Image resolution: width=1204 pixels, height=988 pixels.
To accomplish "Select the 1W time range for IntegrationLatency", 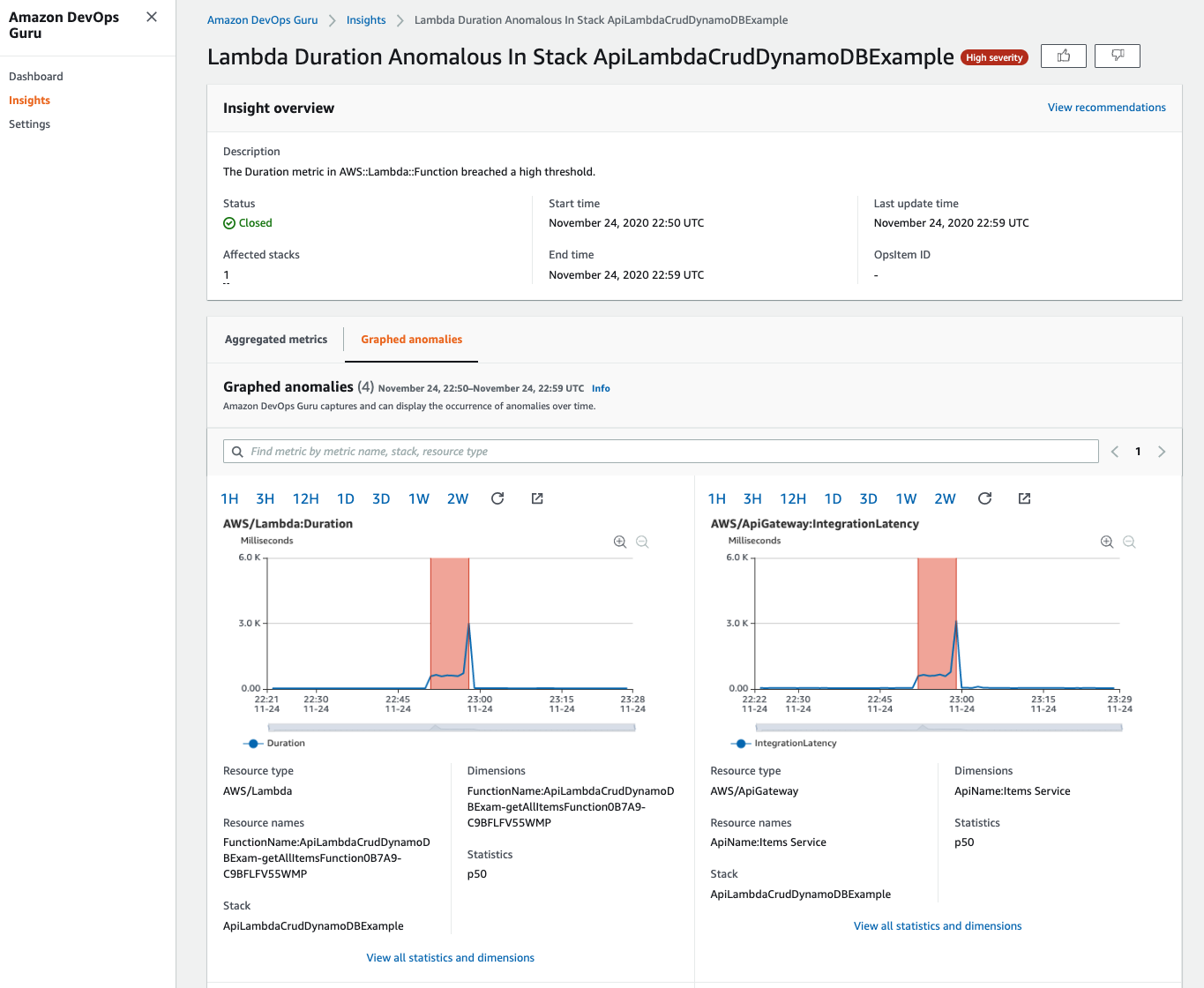I will [x=906, y=498].
